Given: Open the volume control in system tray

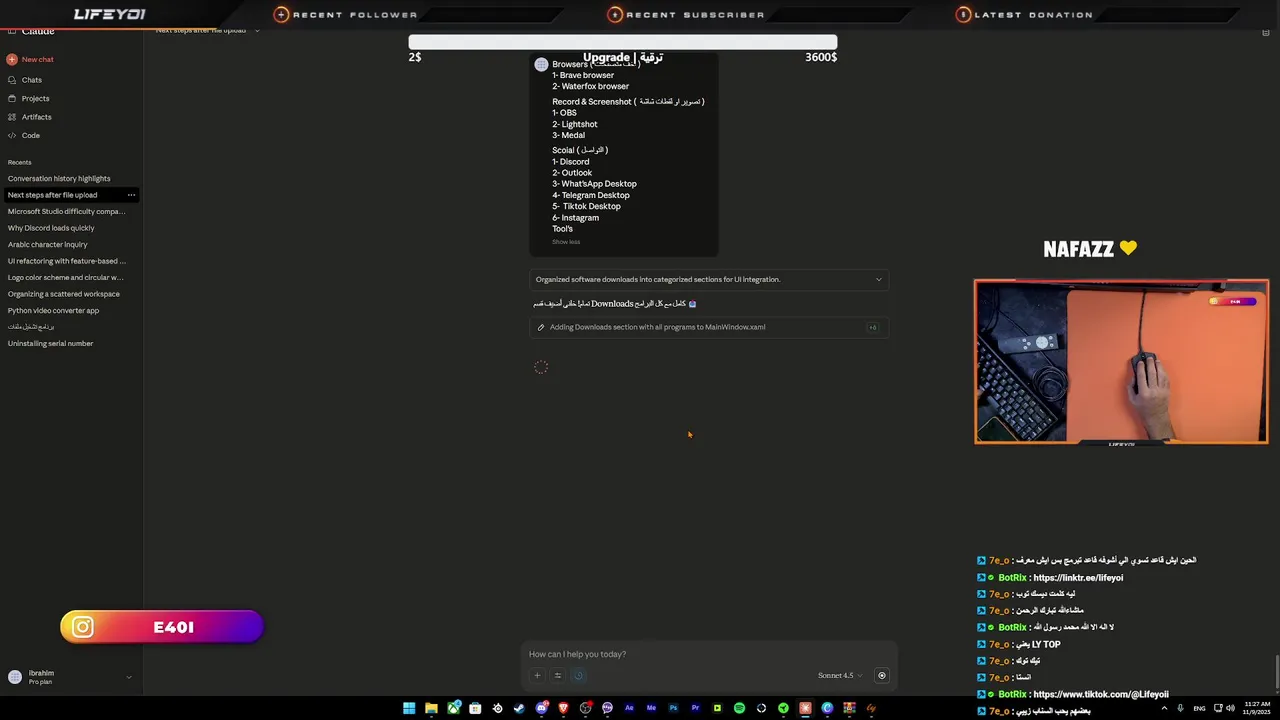Looking at the screenshot, I should [1231, 708].
